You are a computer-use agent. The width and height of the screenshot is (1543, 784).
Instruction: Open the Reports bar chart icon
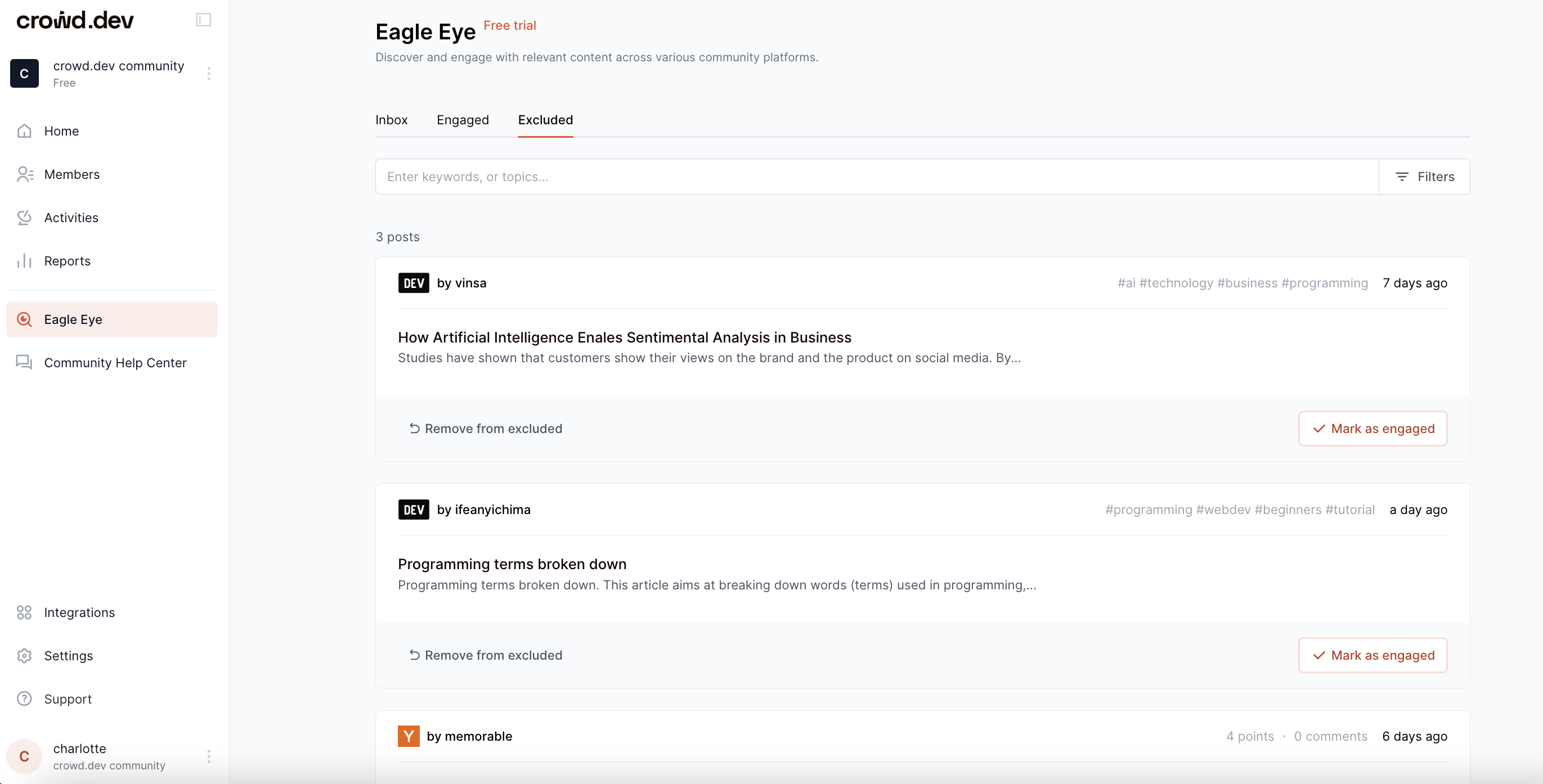[24, 261]
